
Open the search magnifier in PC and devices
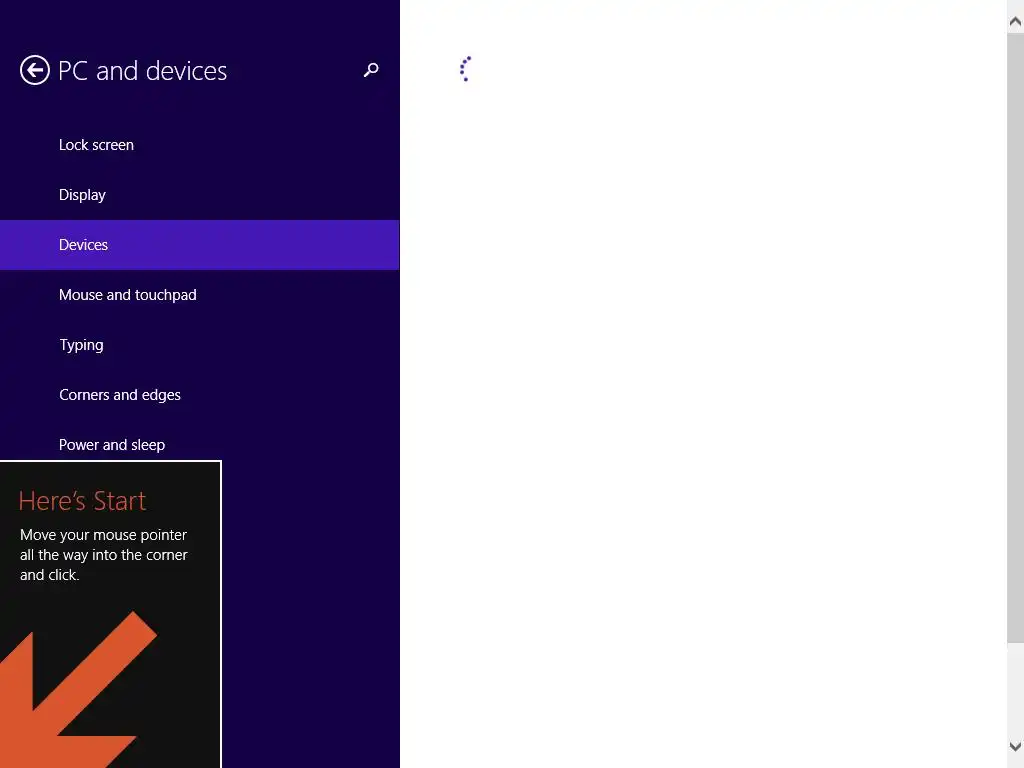[x=371, y=70]
